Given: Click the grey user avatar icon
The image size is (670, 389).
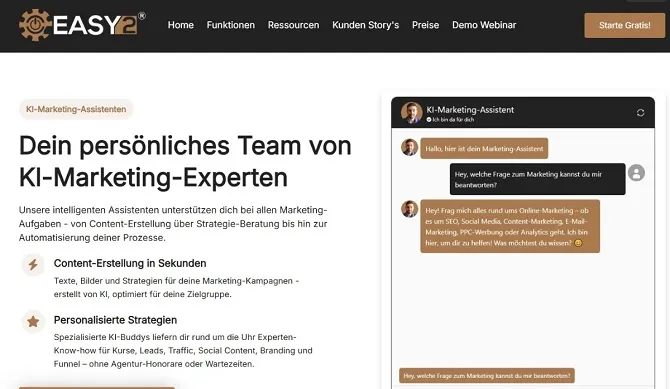Looking at the screenshot, I should (636, 173).
